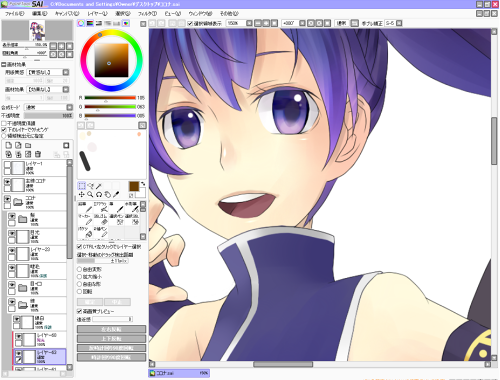Choose the マーカー marker tool
This screenshot has height=380, width=500.
(85, 220)
